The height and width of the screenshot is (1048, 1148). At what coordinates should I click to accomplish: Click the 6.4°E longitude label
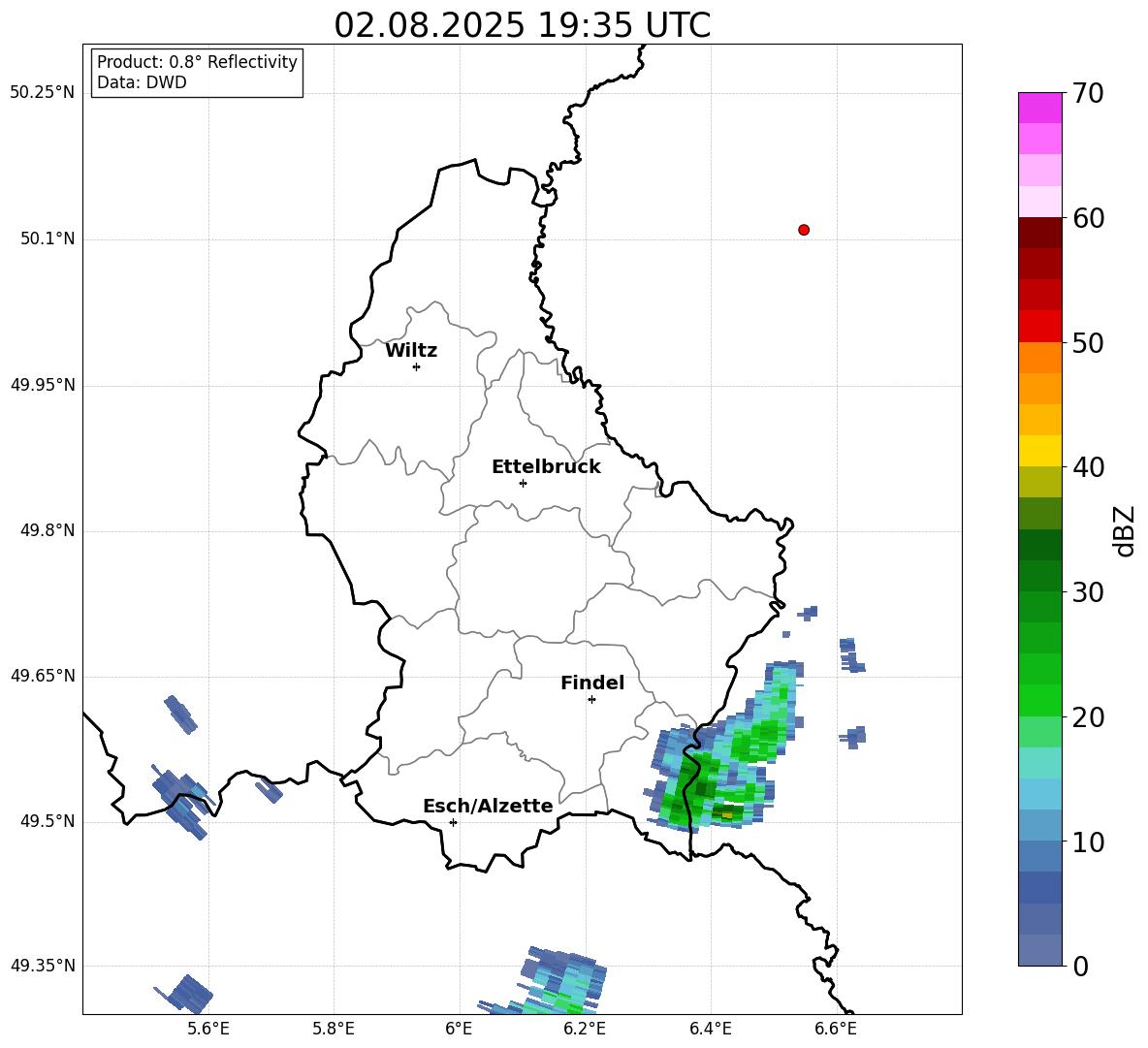pos(710,1029)
